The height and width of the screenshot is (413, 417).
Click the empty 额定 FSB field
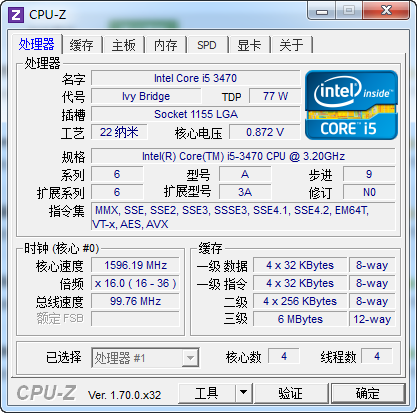135,319
